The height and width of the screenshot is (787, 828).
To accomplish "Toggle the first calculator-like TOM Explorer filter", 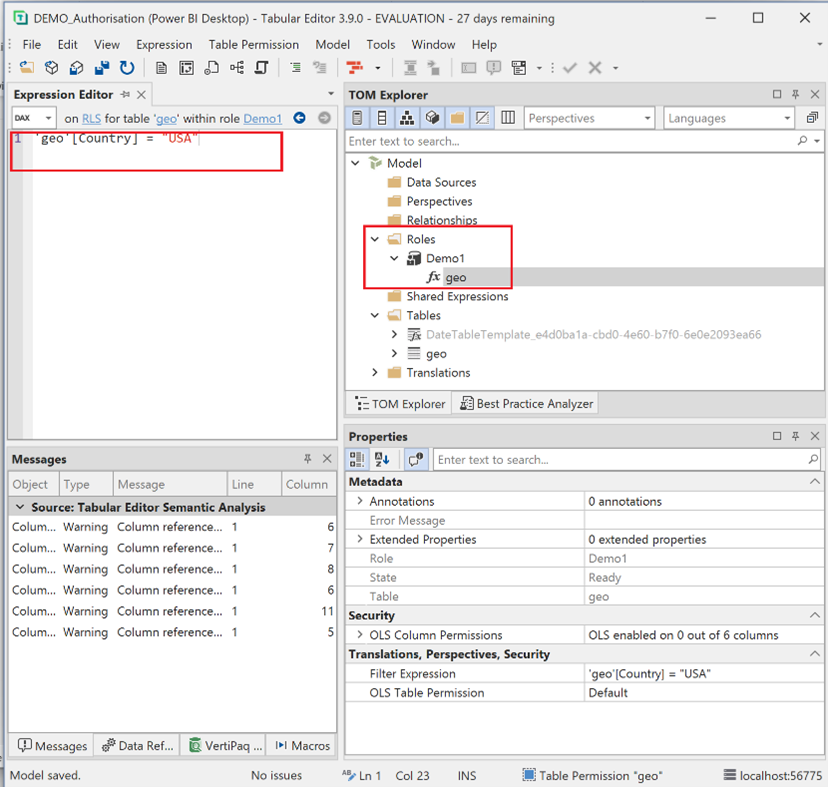I will point(357,118).
